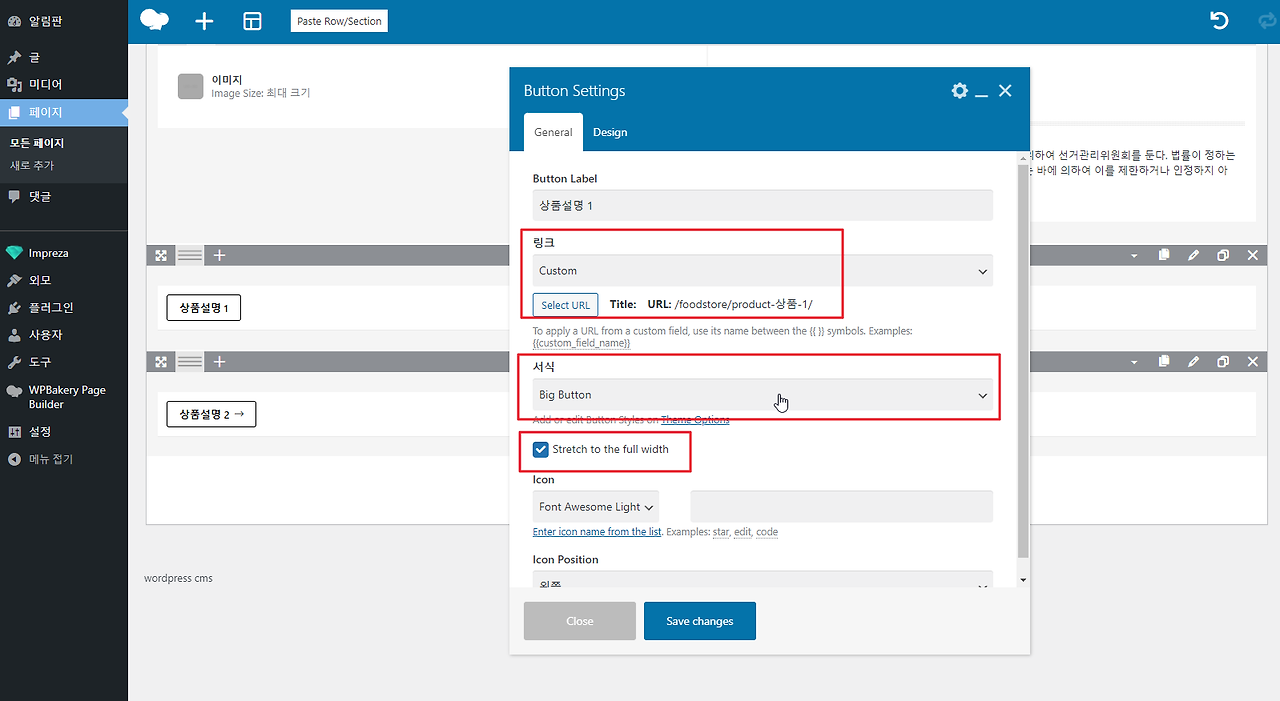This screenshot has height=701, width=1280.
Task: Copy the 상품설명 1 row
Action: coord(1164,256)
